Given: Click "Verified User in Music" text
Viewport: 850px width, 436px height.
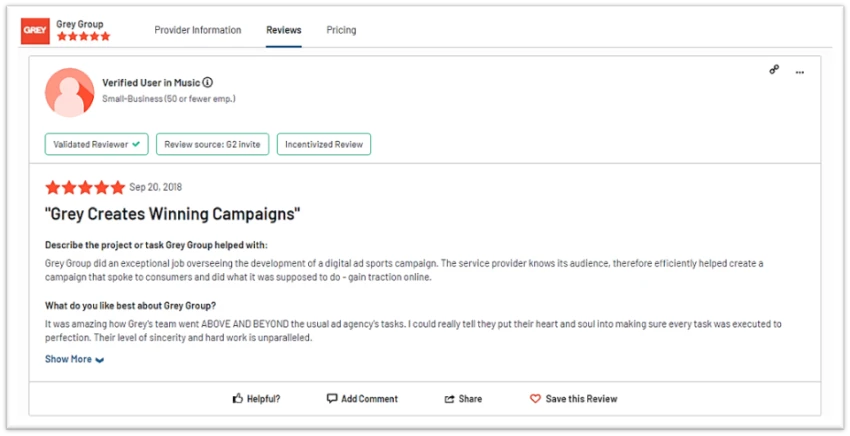Looking at the screenshot, I should 151,82.
